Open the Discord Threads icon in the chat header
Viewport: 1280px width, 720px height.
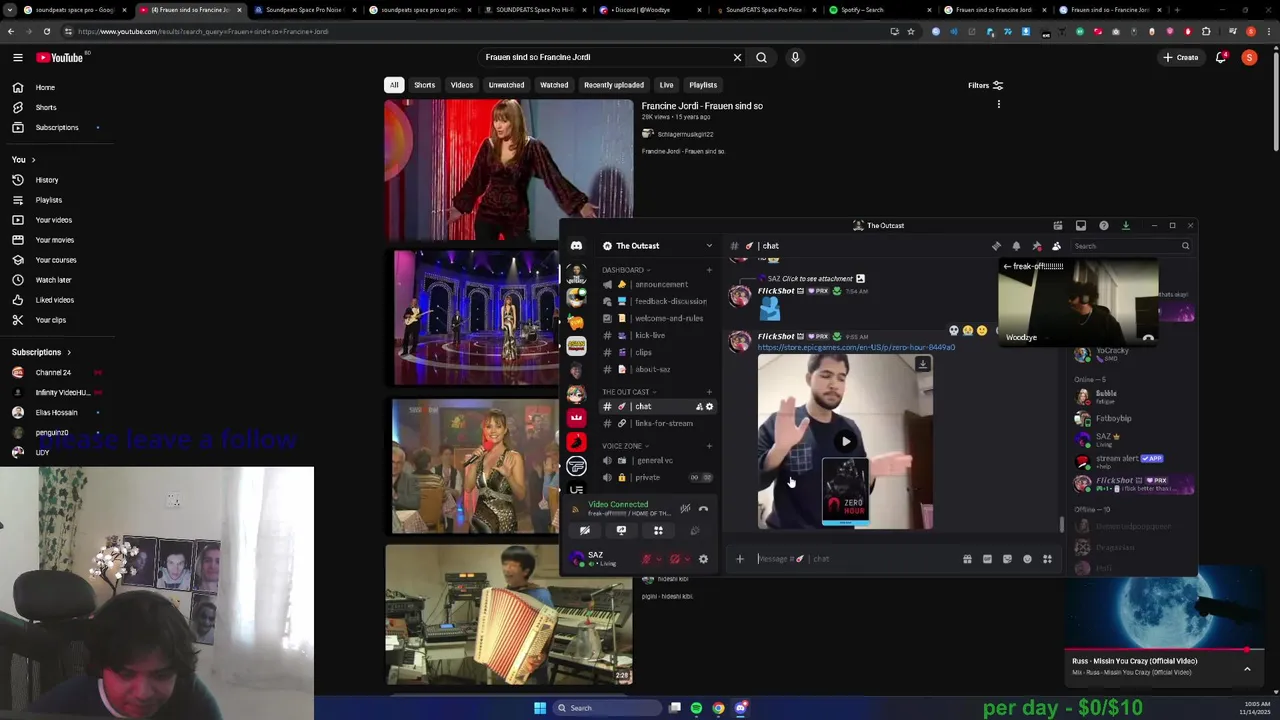point(996,246)
